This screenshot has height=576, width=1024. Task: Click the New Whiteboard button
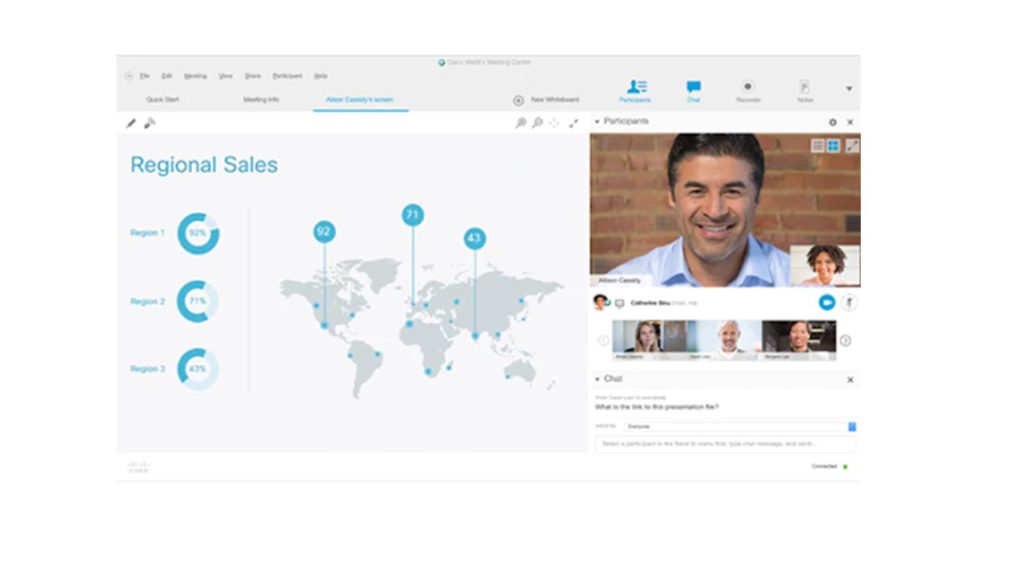(x=546, y=100)
